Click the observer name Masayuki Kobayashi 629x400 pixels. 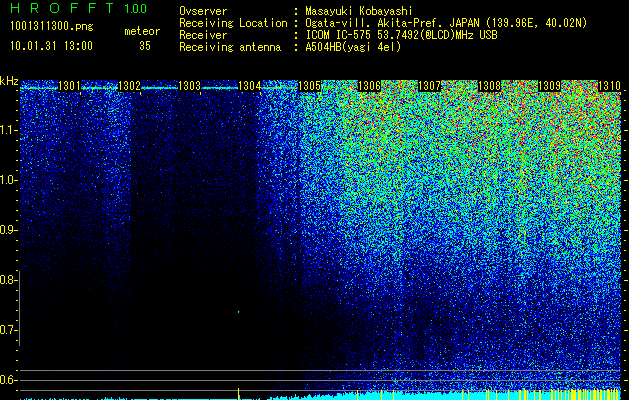click(x=359, y=11)
